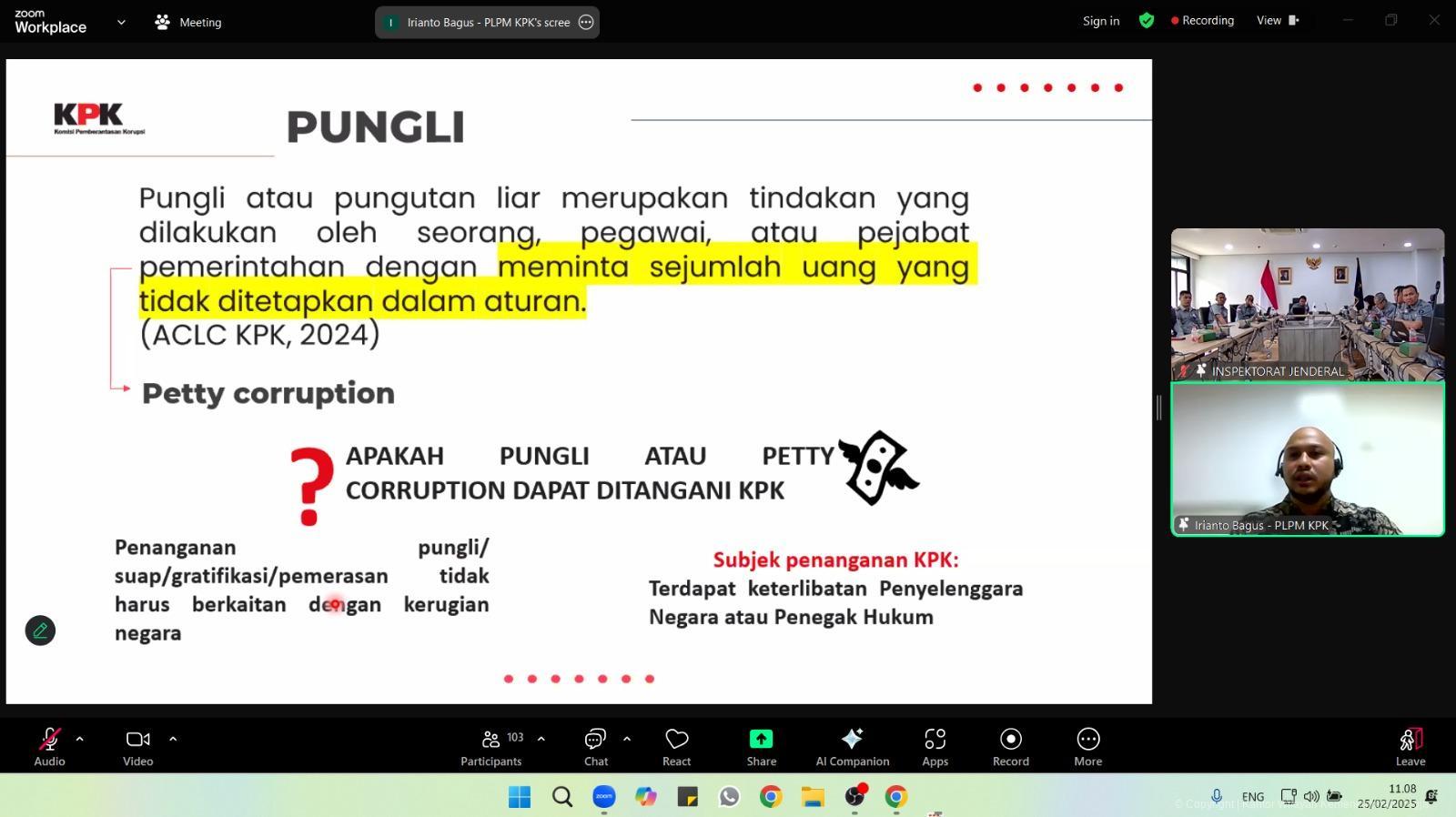
Task: Click the Sign in link
Action: click(1101, 21)
